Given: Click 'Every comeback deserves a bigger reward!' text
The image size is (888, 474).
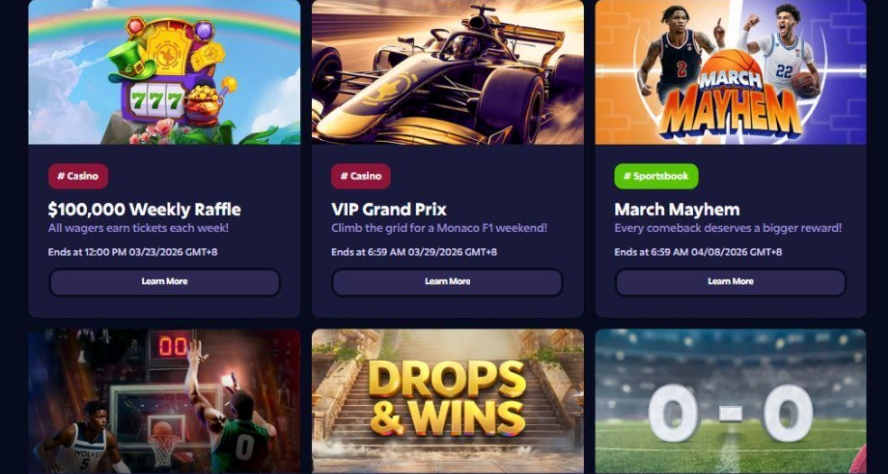Looking at the screenshot, I should pyautogui.click(x=728, y=228).
